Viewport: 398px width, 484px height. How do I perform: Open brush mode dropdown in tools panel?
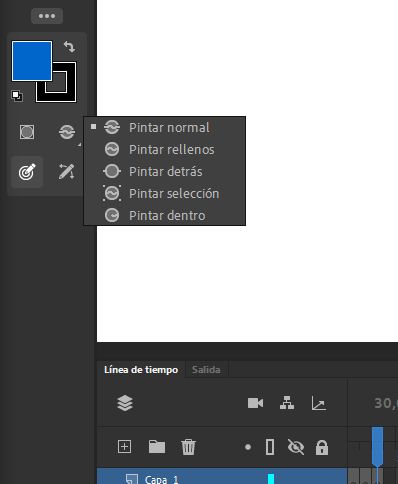67,132
